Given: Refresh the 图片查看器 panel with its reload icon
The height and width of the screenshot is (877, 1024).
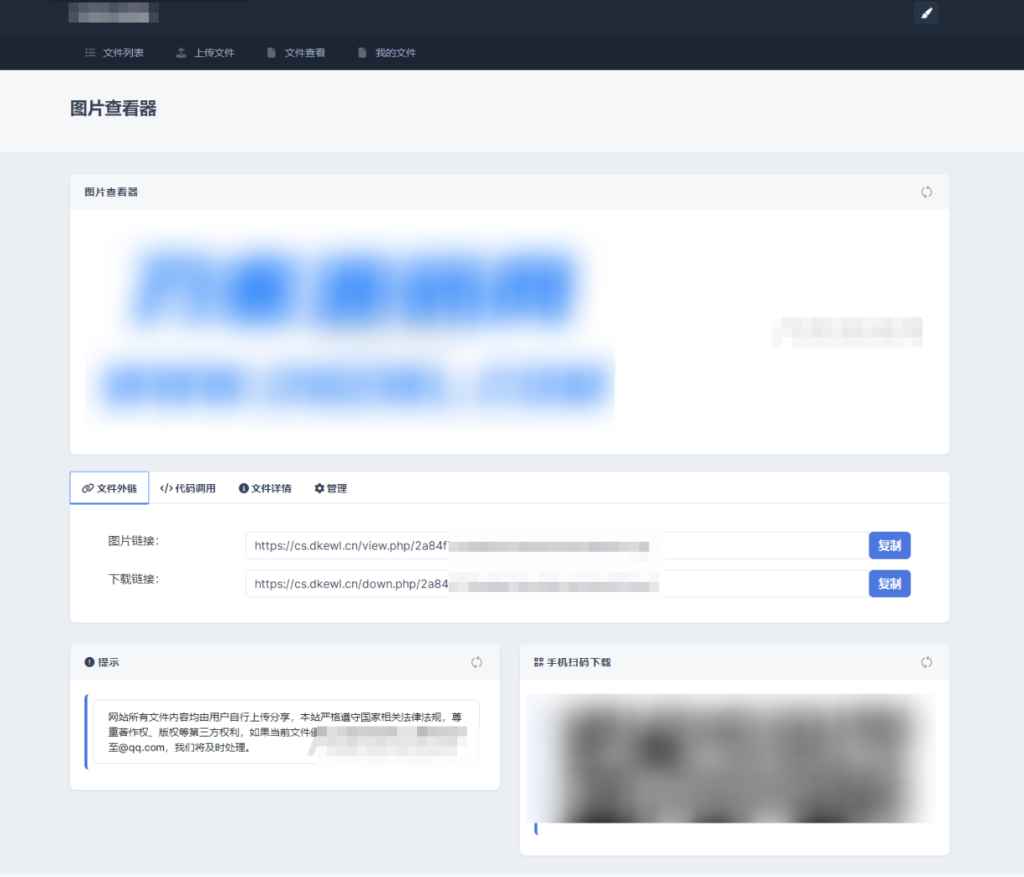Looking at the screenshot, I should point(926,192).
